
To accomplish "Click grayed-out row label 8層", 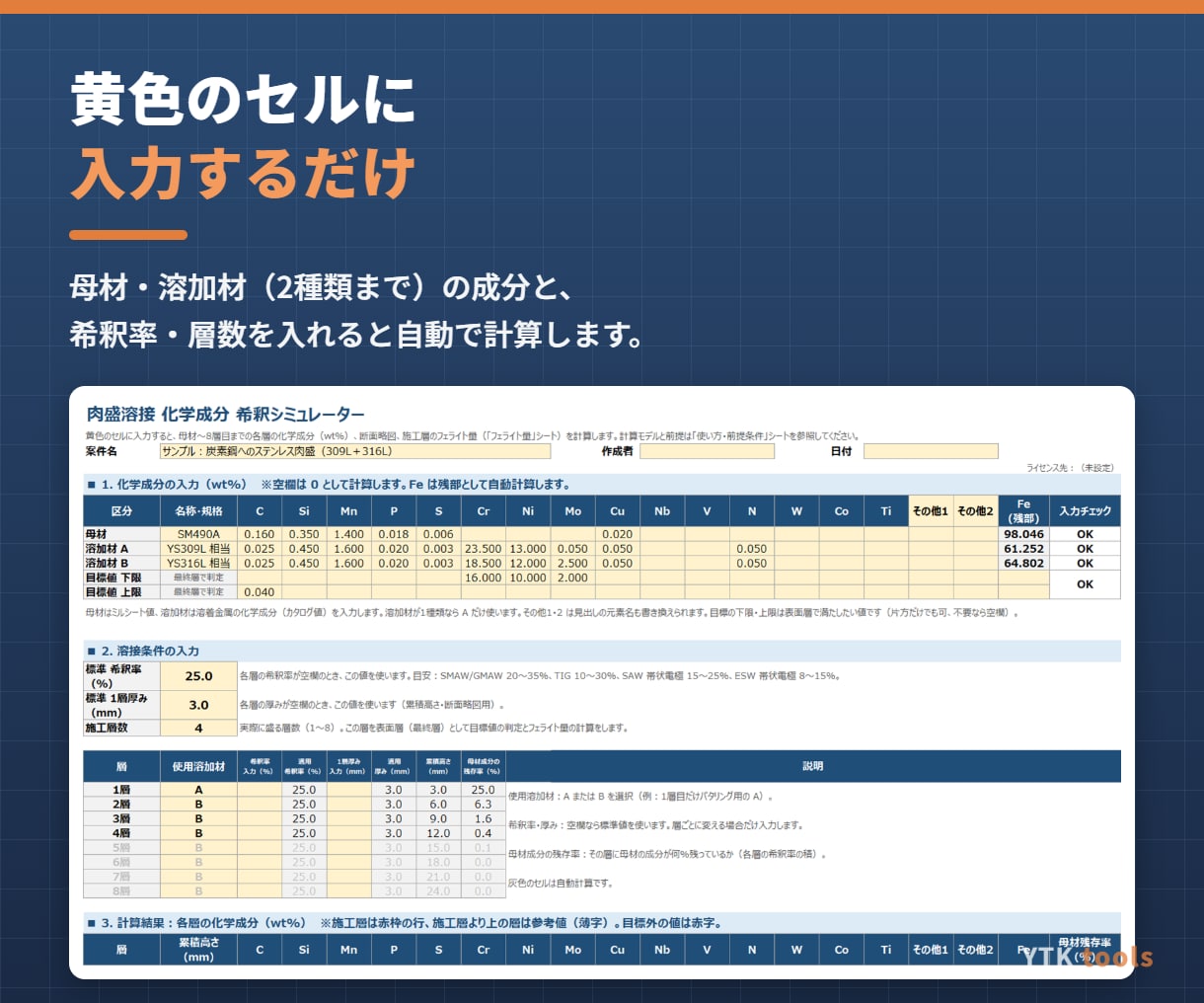I will tap(121, 891).
